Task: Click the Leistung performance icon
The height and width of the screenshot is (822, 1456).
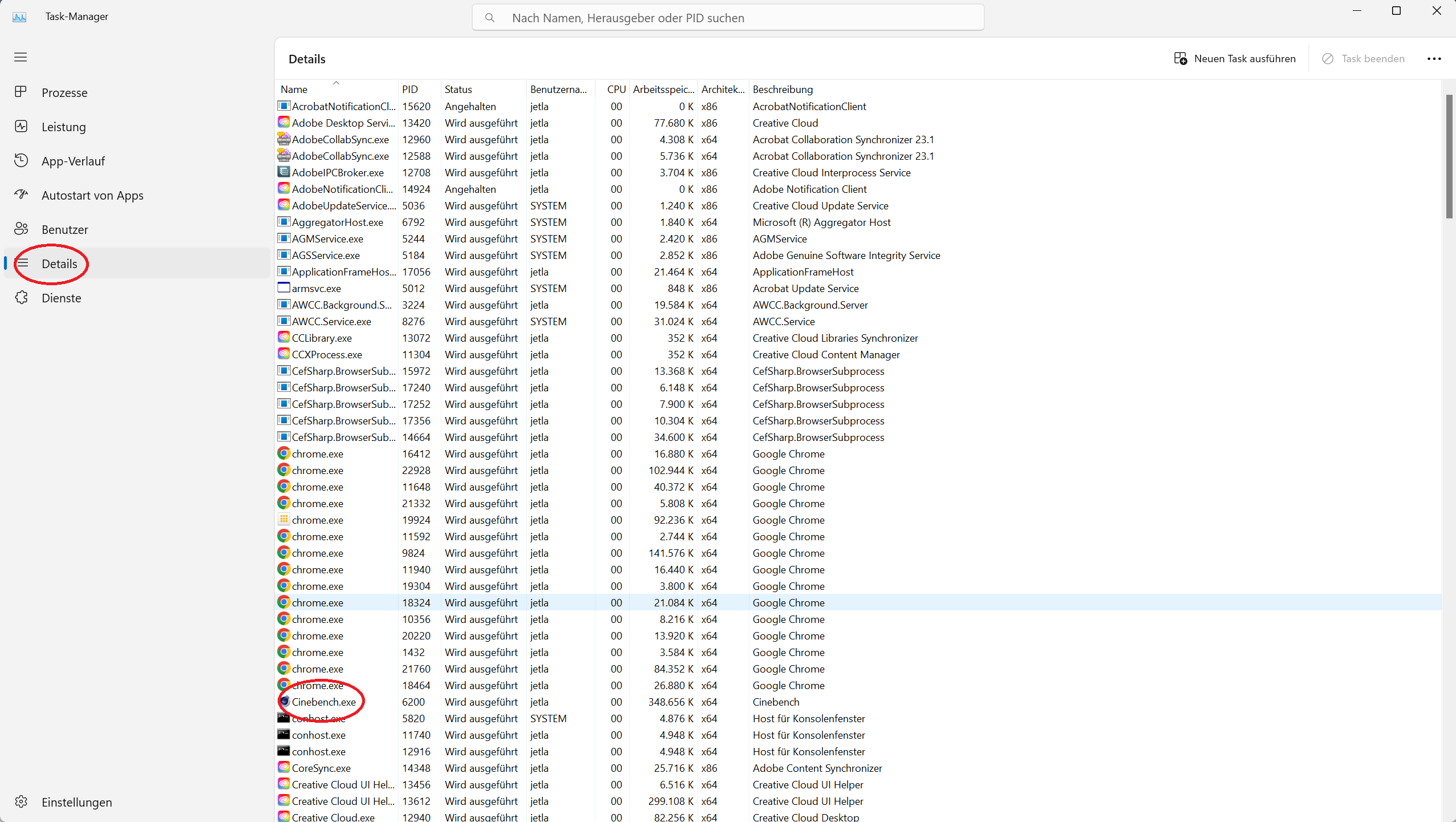Action: (x=21, y=126)
